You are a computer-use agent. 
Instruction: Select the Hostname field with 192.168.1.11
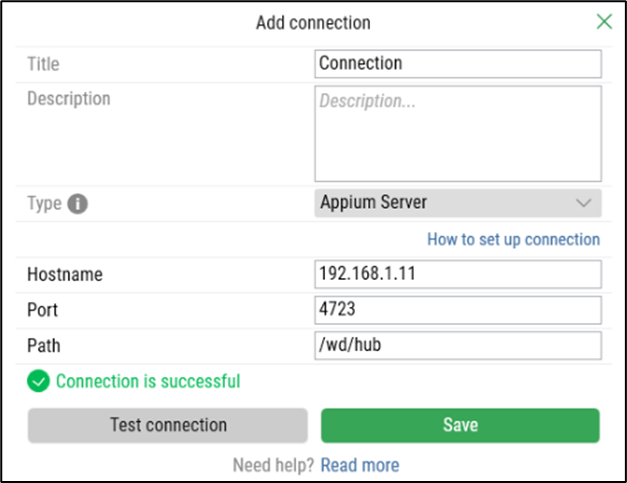click(458, 274)
